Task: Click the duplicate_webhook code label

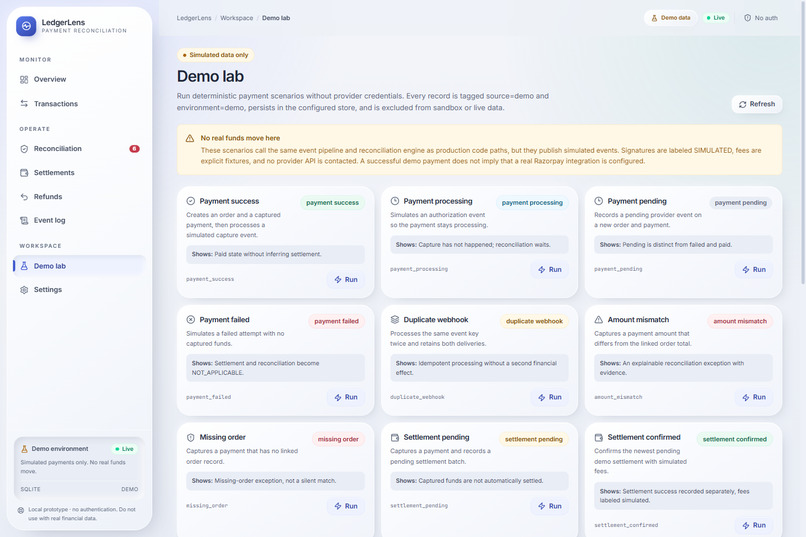Action: (x=417, y=397)
